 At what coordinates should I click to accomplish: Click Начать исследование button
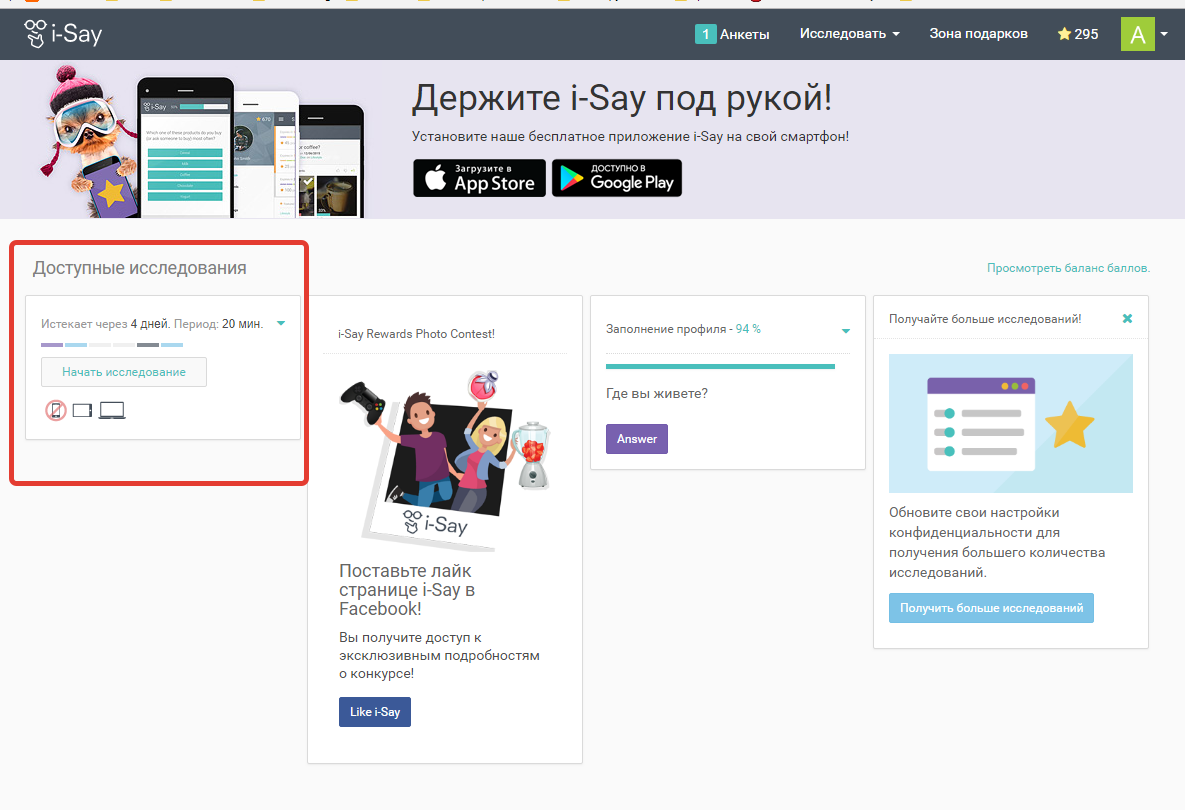[124, 372]
